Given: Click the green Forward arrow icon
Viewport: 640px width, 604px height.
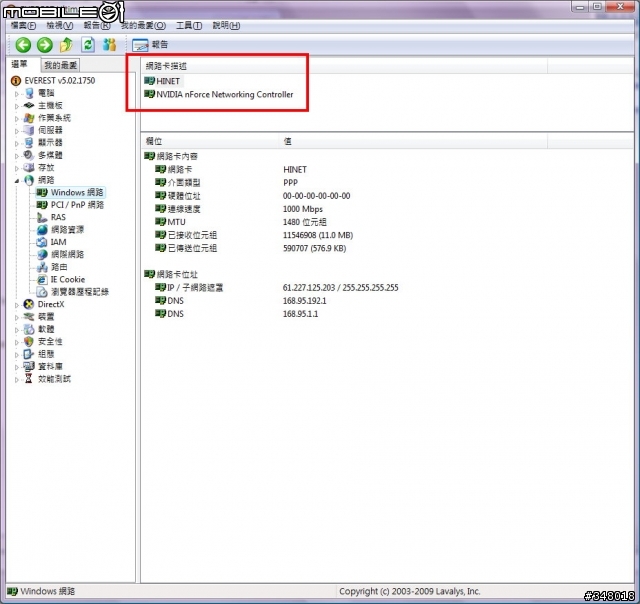Looking at the screenshot, I should (x=44, y=45).
